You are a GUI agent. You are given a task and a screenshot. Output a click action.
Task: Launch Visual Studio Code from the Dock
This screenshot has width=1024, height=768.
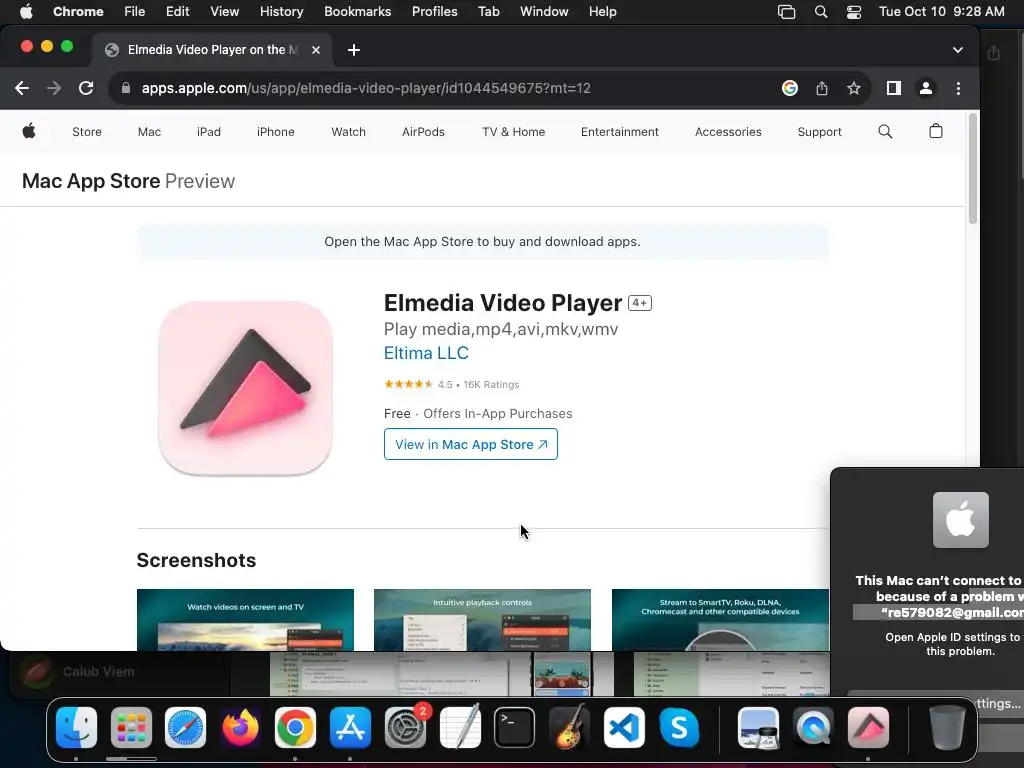624,728
